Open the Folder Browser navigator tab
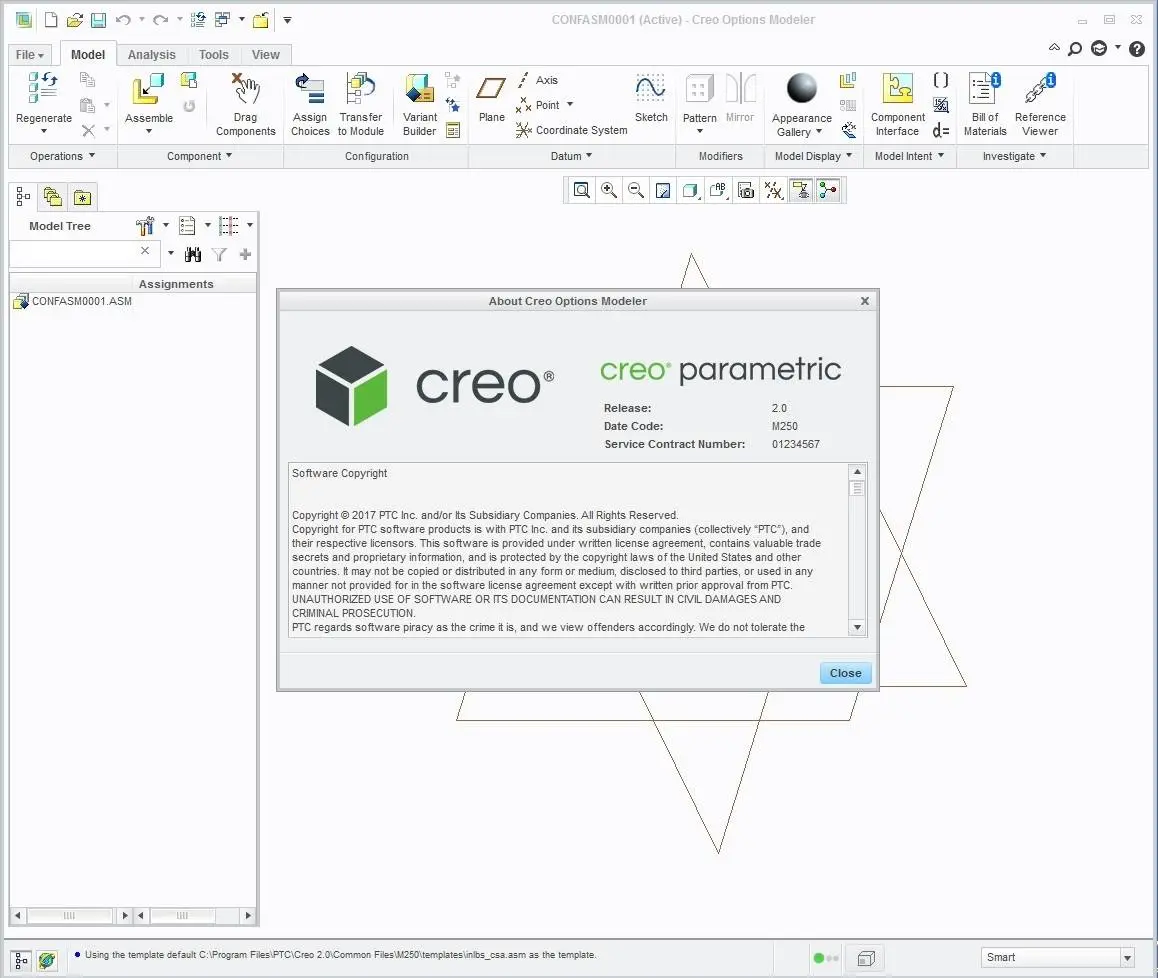 pyautogui.click(x=52, y=197)
